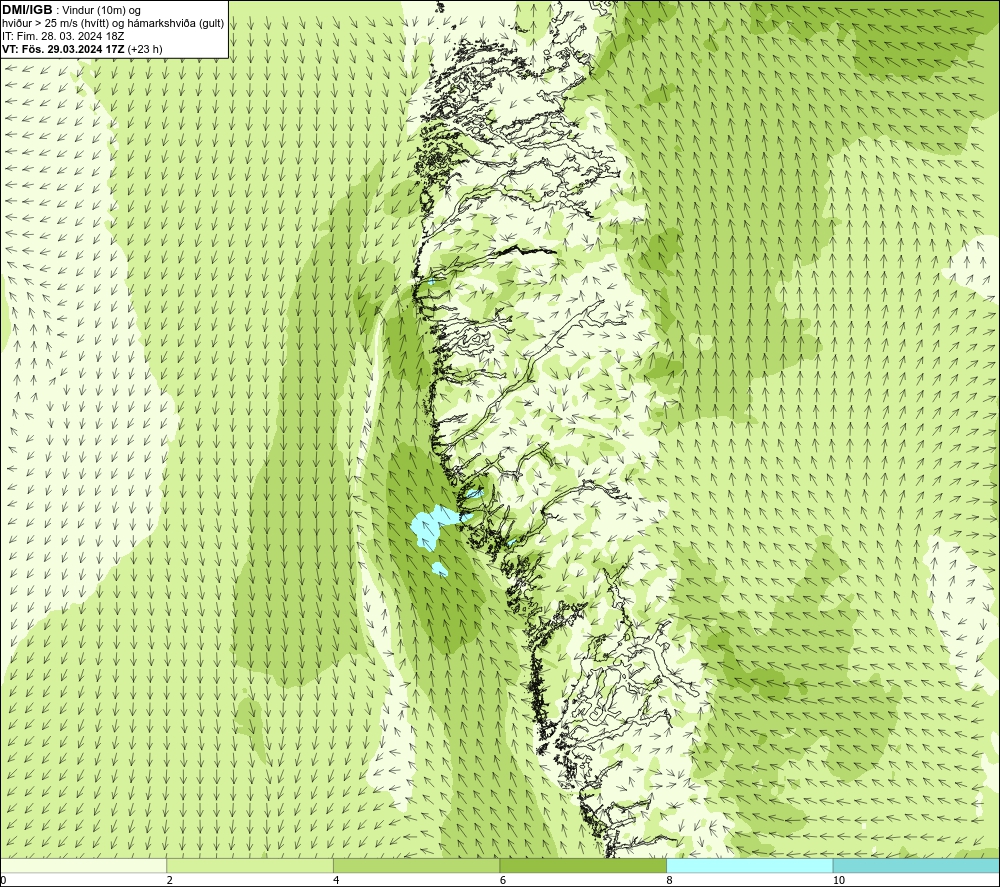
Task: Select the 4–6 m/s medium green legend swatch
Action: point(416,865)
